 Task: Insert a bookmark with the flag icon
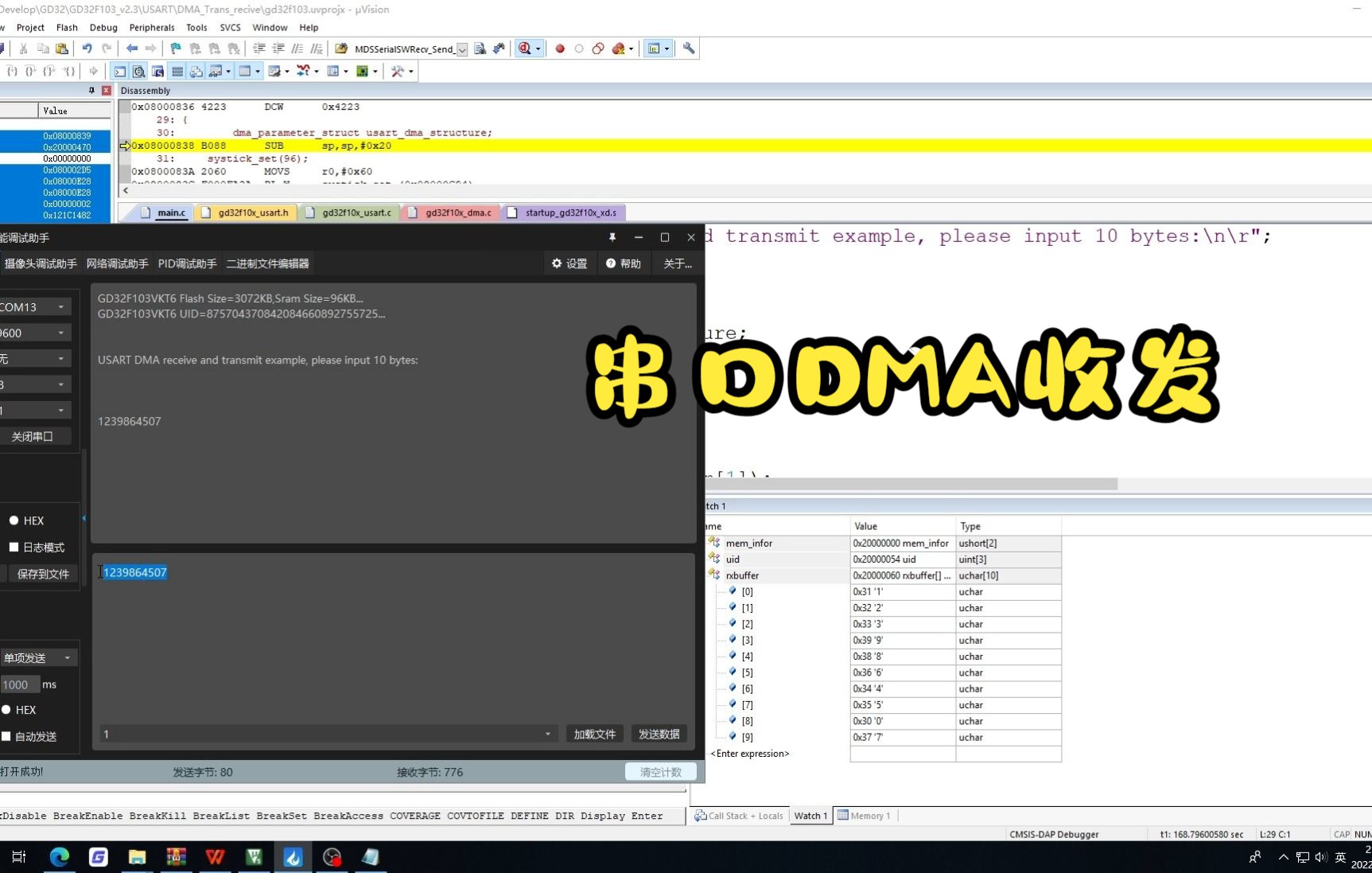[x=176, y=49]
